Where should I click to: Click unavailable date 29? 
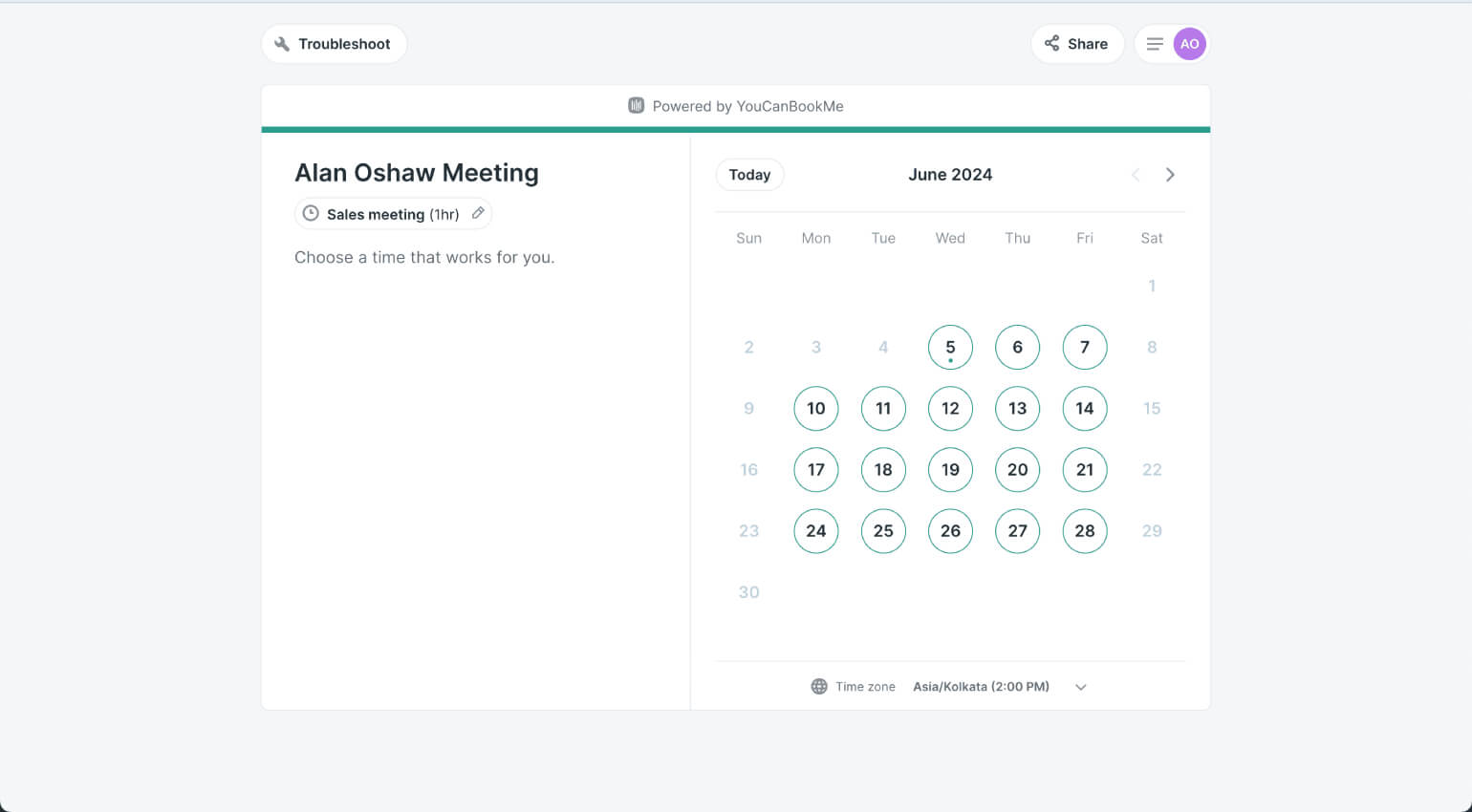point(1152,531)
